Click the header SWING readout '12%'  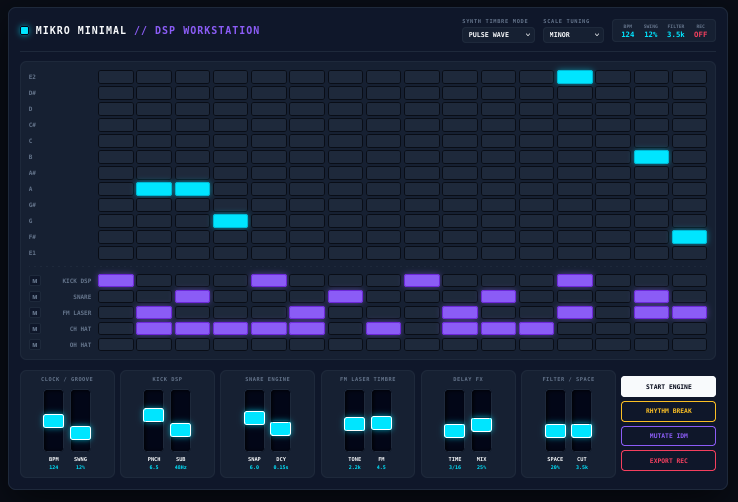point(651,35)
